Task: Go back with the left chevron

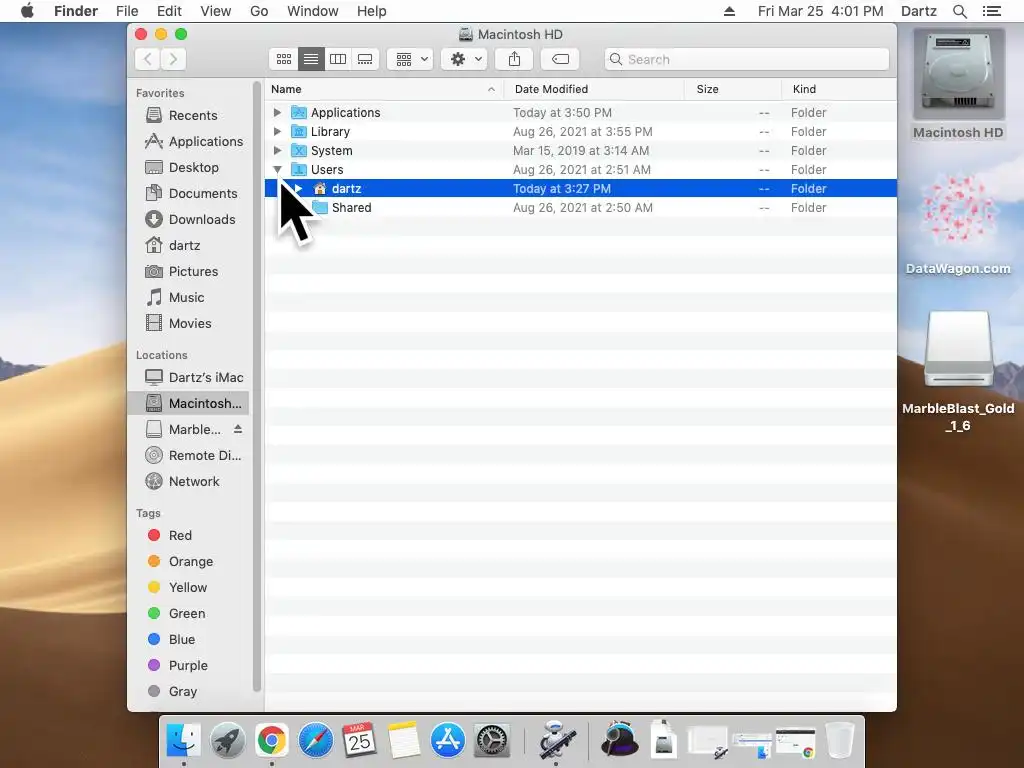Action: pos(148,59)
